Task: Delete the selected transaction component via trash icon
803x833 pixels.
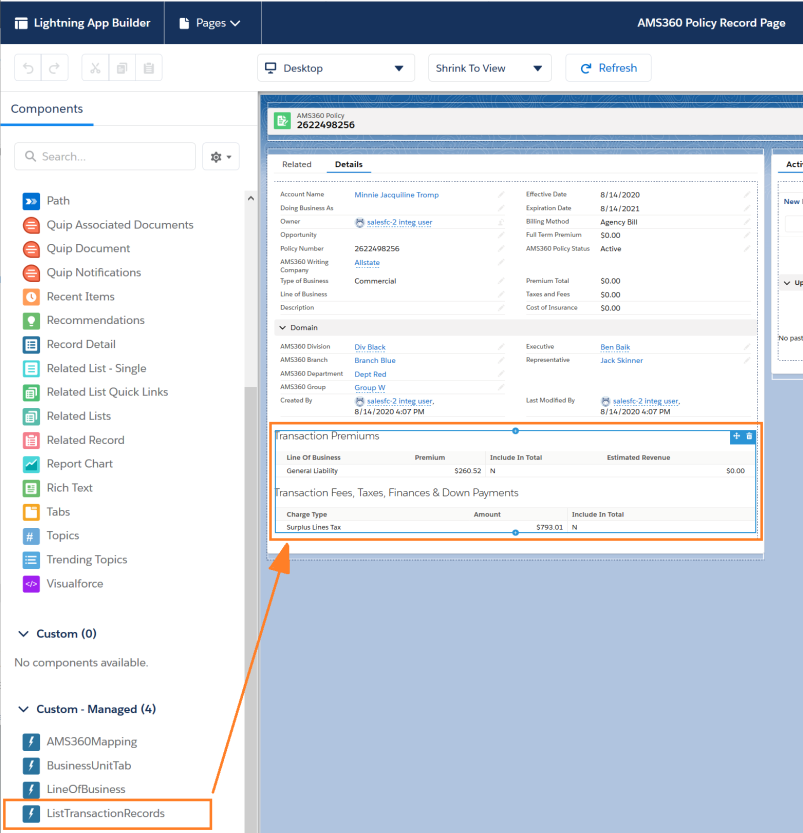Action: click(x=749, y=436)
